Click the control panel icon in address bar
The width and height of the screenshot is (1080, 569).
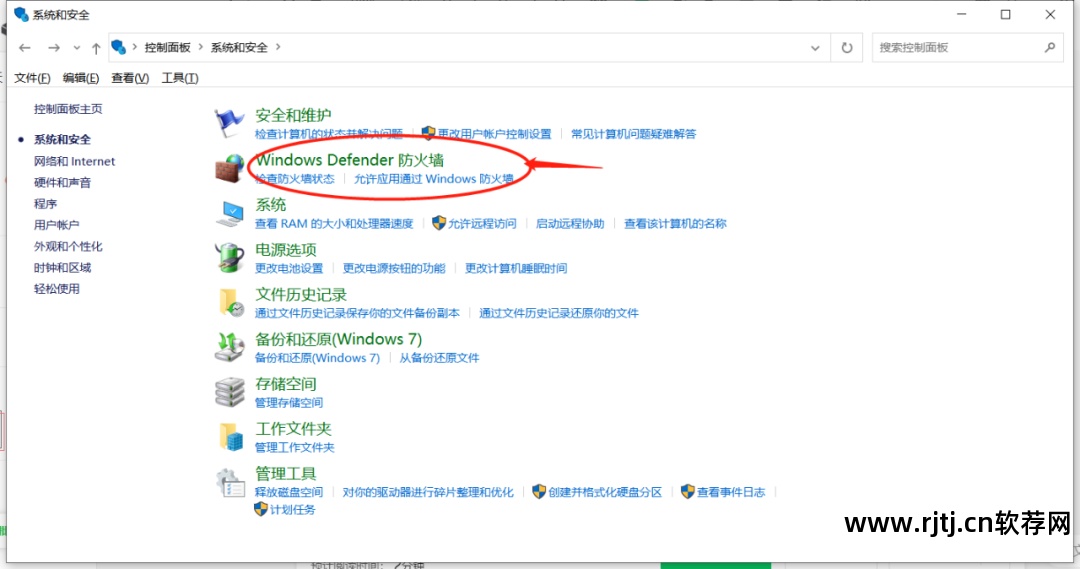(118, 47)
